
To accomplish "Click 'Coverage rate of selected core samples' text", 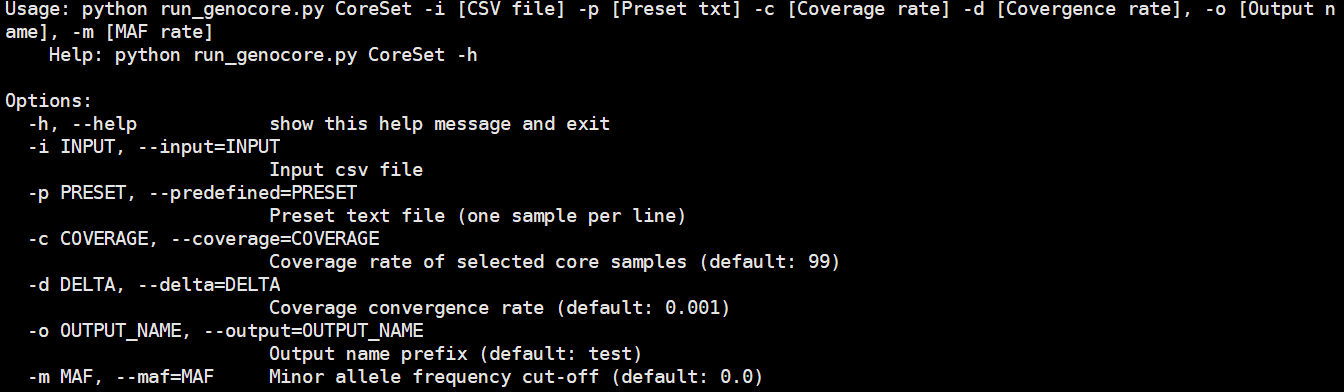I will pyautogui.click(x=478, y=262).
